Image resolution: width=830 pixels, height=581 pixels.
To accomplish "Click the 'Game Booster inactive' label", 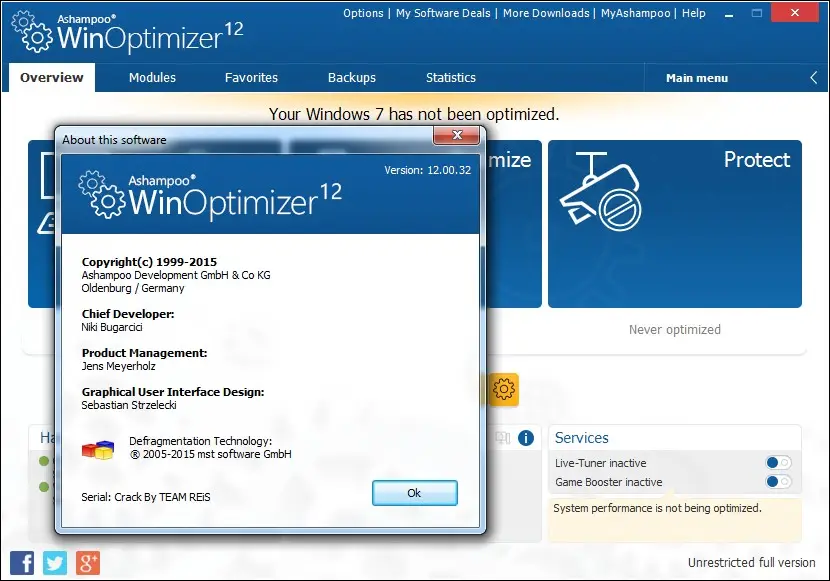I will [609, 482].
